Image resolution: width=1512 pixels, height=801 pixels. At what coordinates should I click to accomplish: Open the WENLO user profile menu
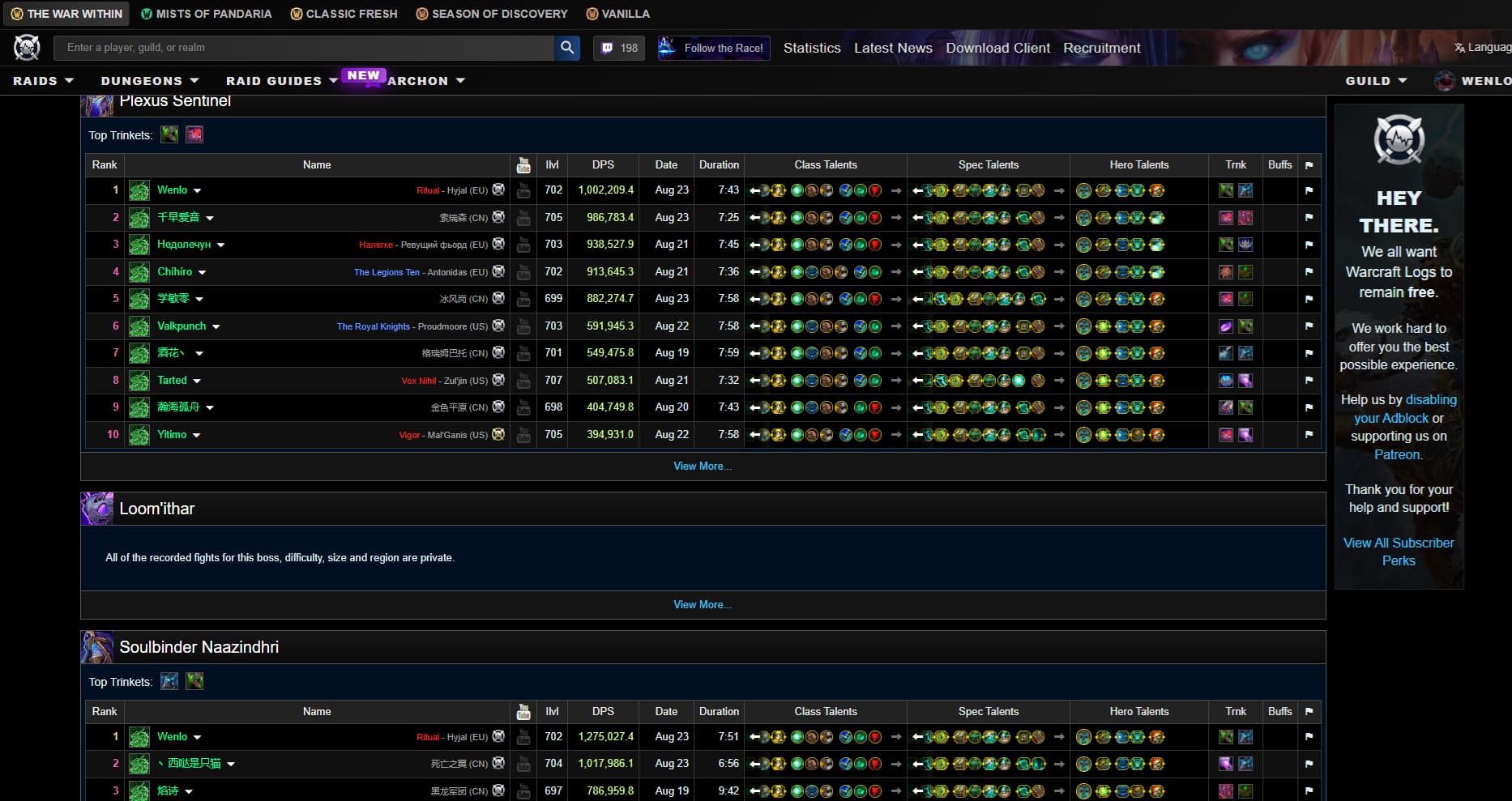click(x=1474, y=81)
